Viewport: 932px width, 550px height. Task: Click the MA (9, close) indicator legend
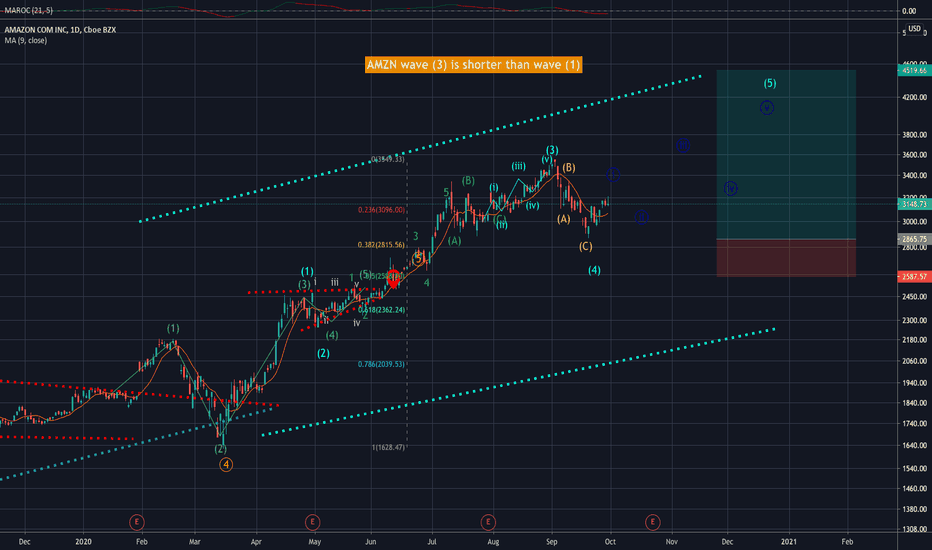click(x=26, y=40)
